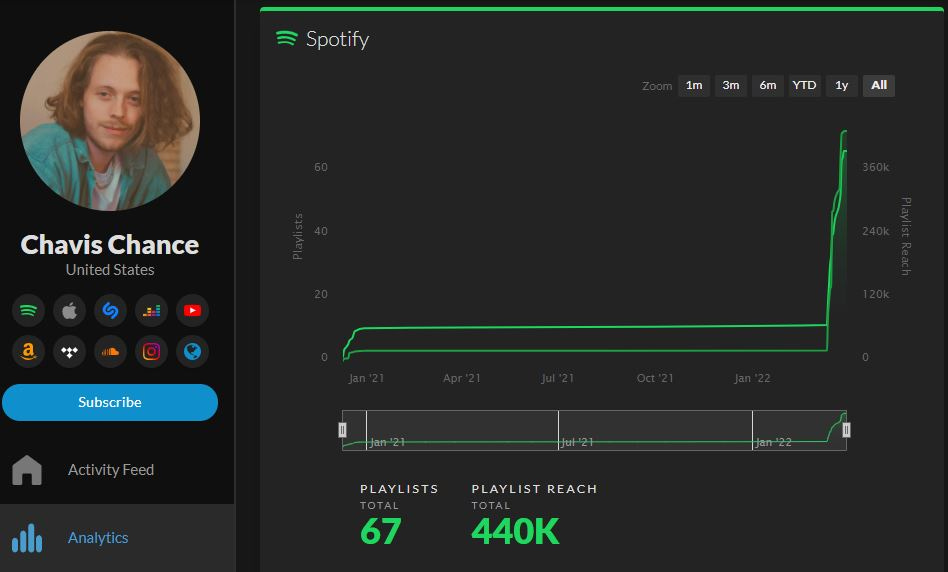This screenshot has height=572, width=948.
Task: Open the Amazon Music profile icon
Action: tap(28, 351)
